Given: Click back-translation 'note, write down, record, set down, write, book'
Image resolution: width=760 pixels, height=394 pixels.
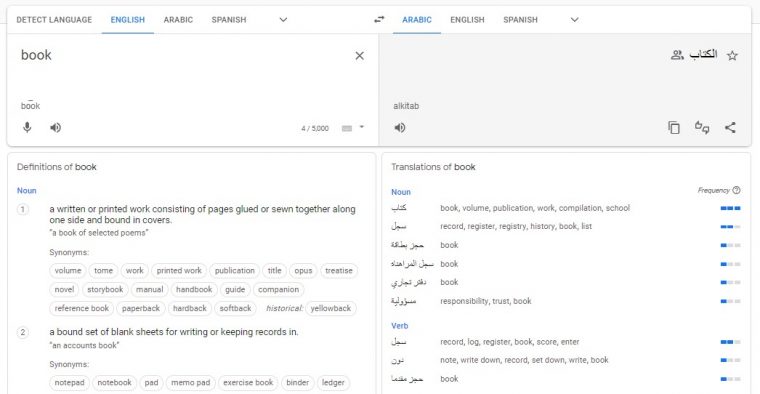Looking at the screenshot, I should click(x=524, y=360).
